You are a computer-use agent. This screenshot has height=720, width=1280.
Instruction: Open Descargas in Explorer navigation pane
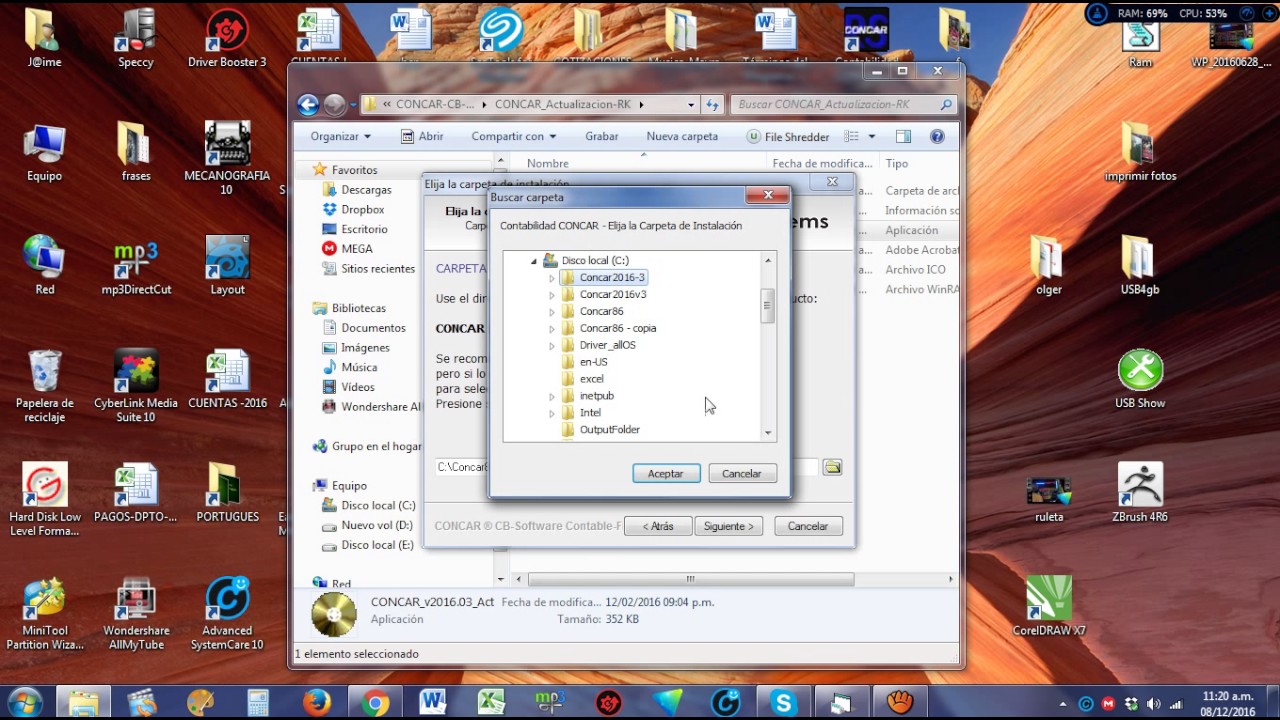click(x=358, y=190)
